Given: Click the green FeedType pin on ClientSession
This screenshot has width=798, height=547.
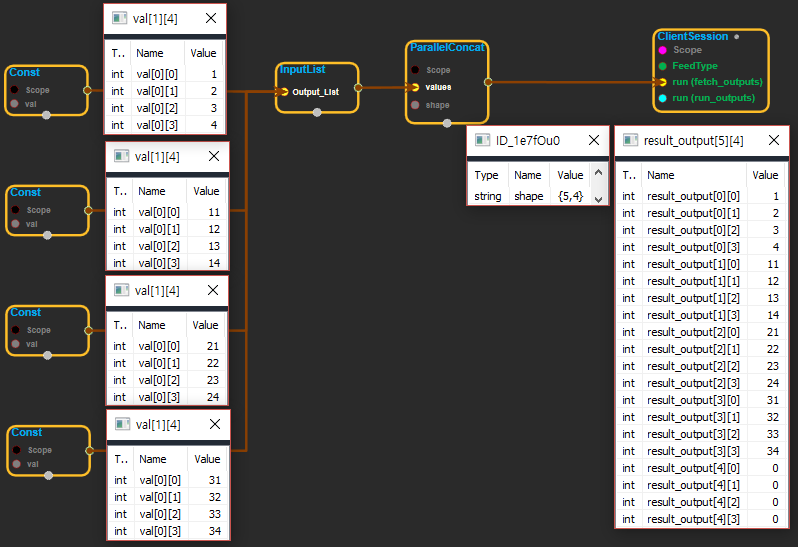Looking at the screenshot, I should coord(663,66).
